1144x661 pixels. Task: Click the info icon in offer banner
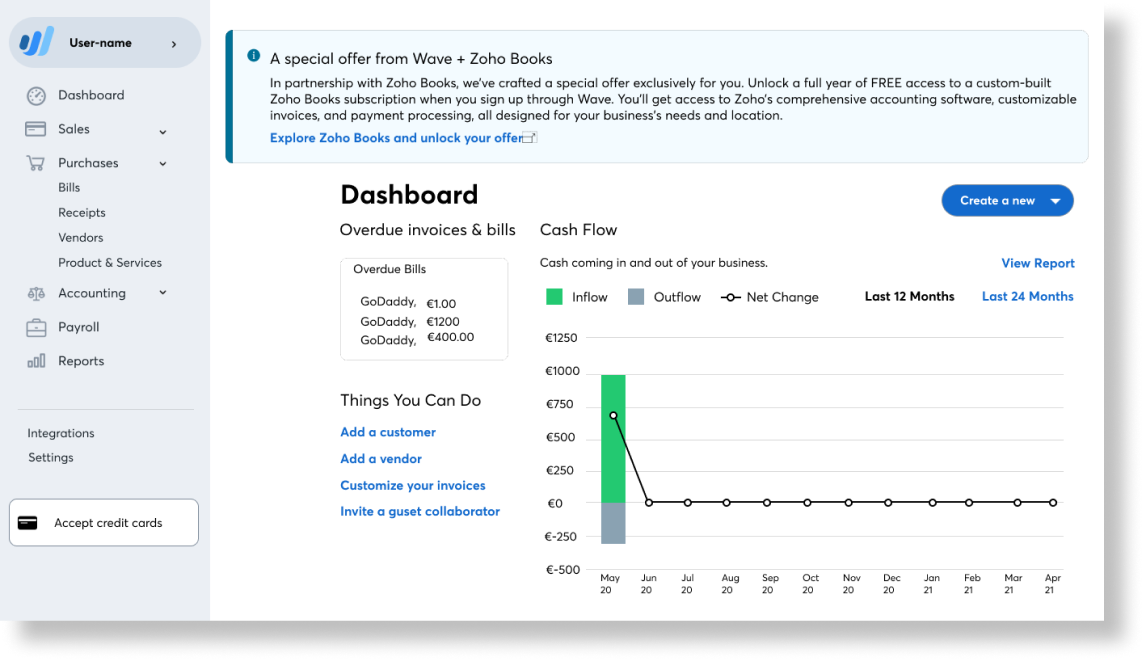coord(254,56)
